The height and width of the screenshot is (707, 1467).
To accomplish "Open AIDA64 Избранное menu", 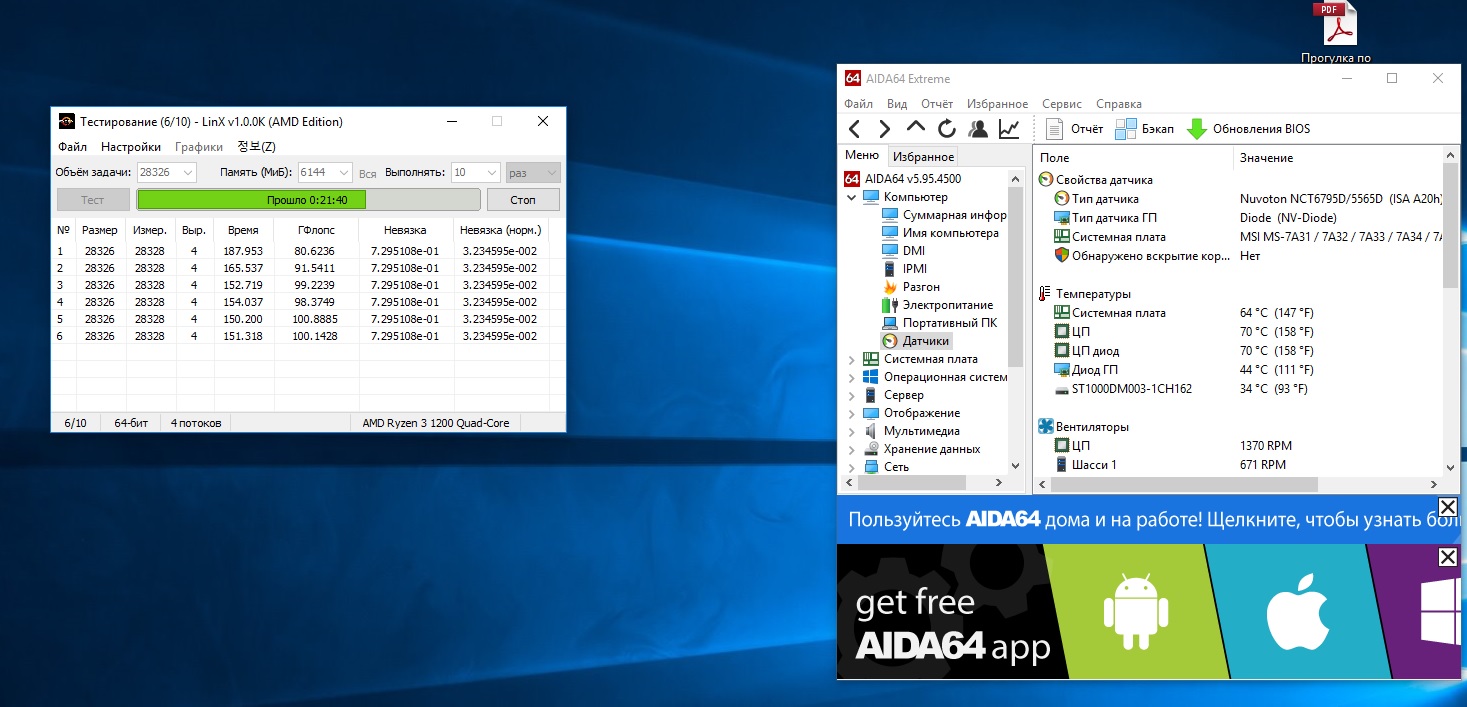I will click(997, 104).
